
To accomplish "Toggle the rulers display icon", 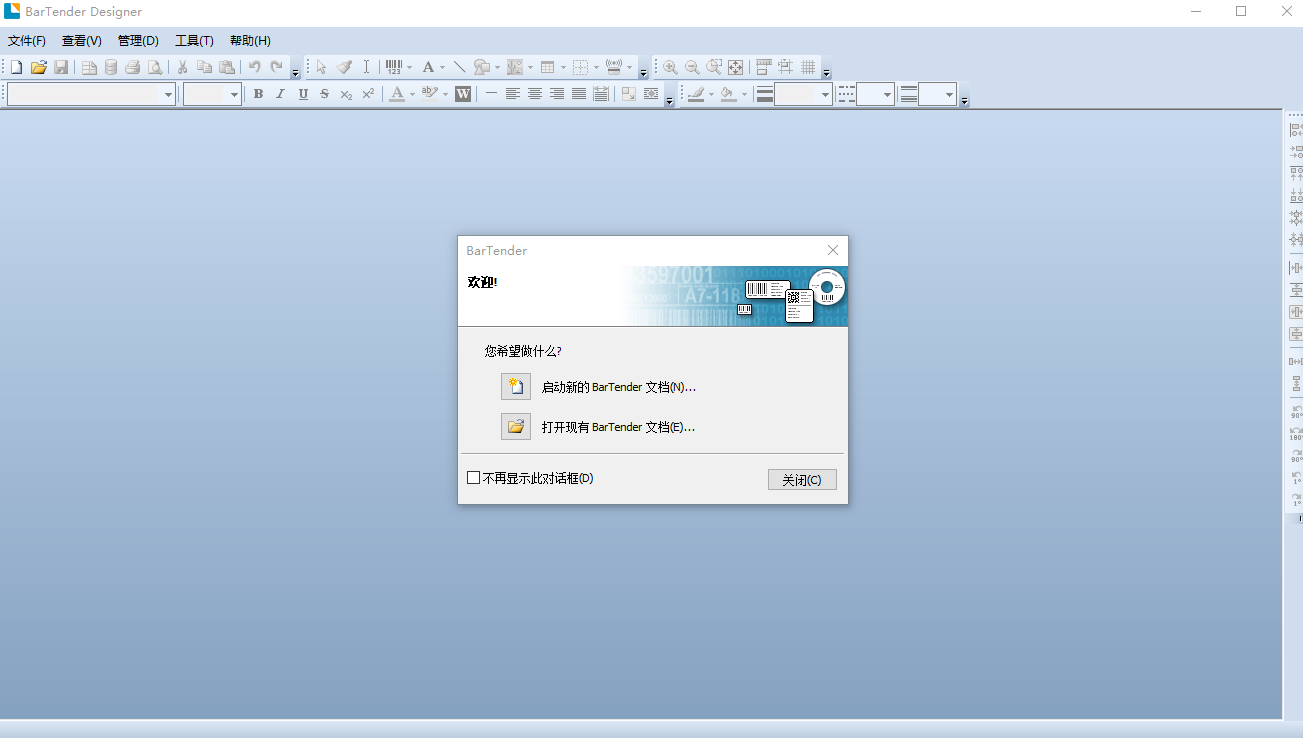I will coord(764,67).
